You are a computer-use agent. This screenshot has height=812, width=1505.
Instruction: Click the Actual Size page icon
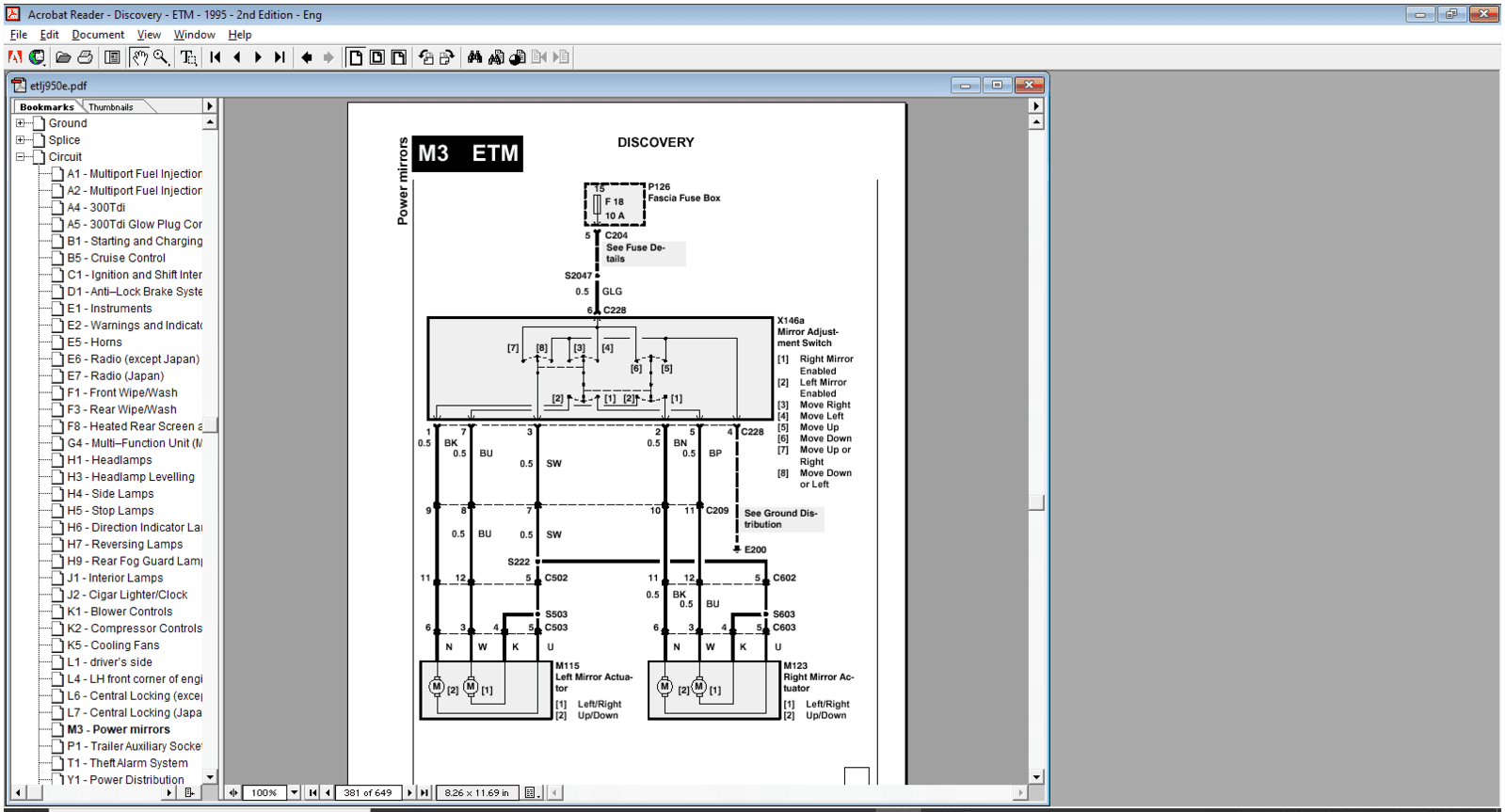click(x=356, y=57)
